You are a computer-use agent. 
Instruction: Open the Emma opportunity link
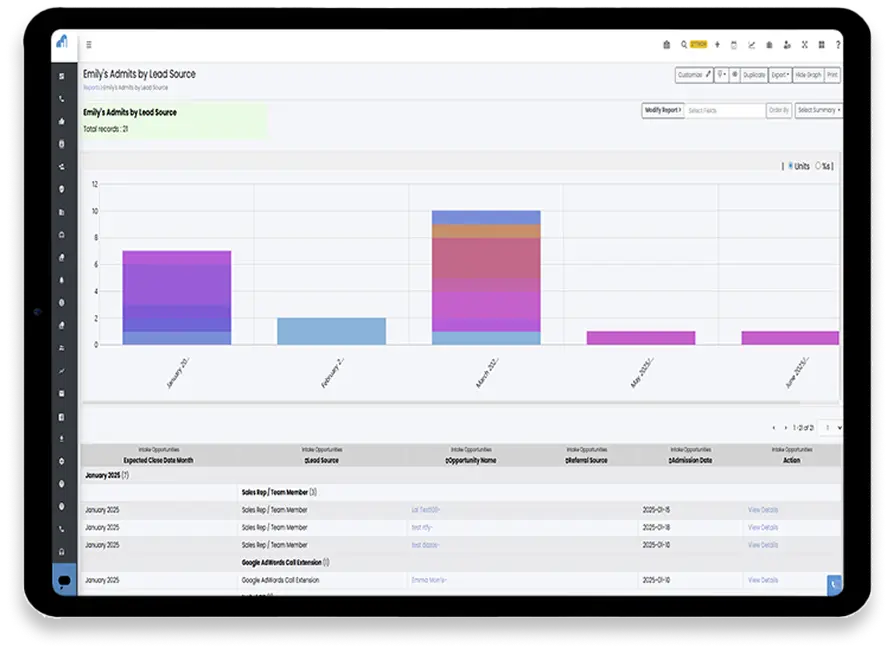click(429, 580)
